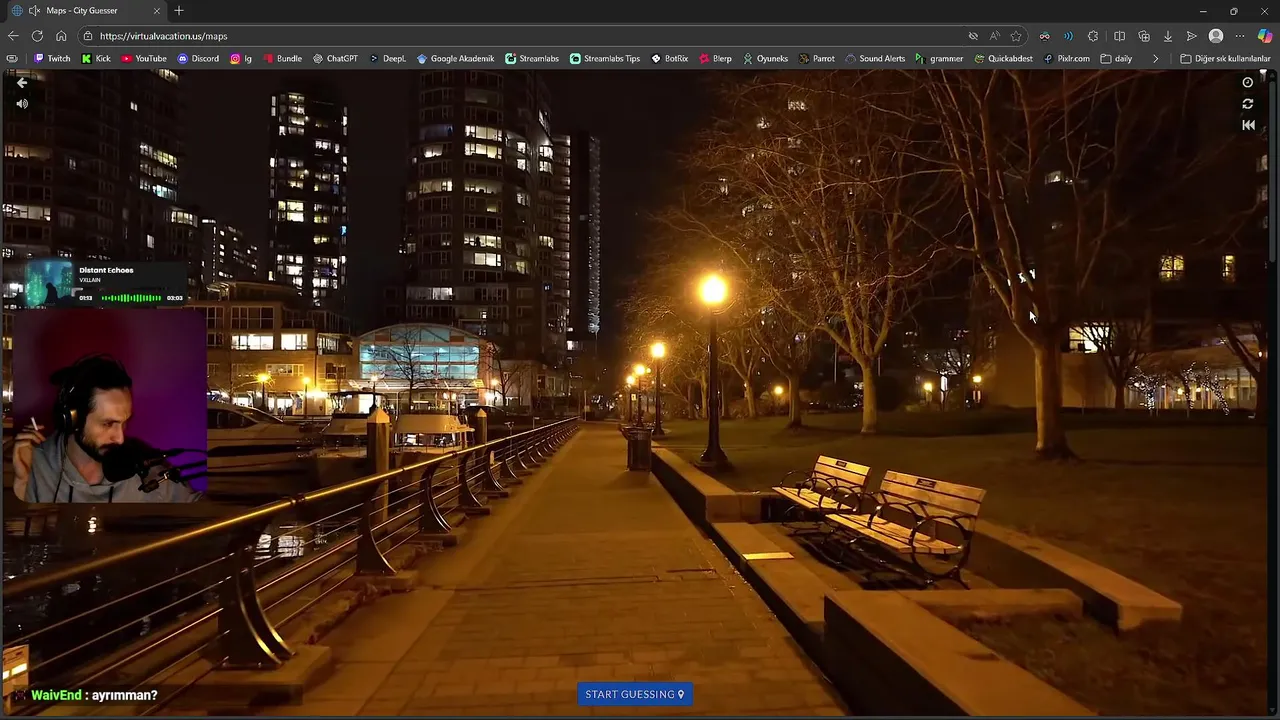1280x720 pixels.
Task: Open the Discord bookmark
Action: coord(198,59)
